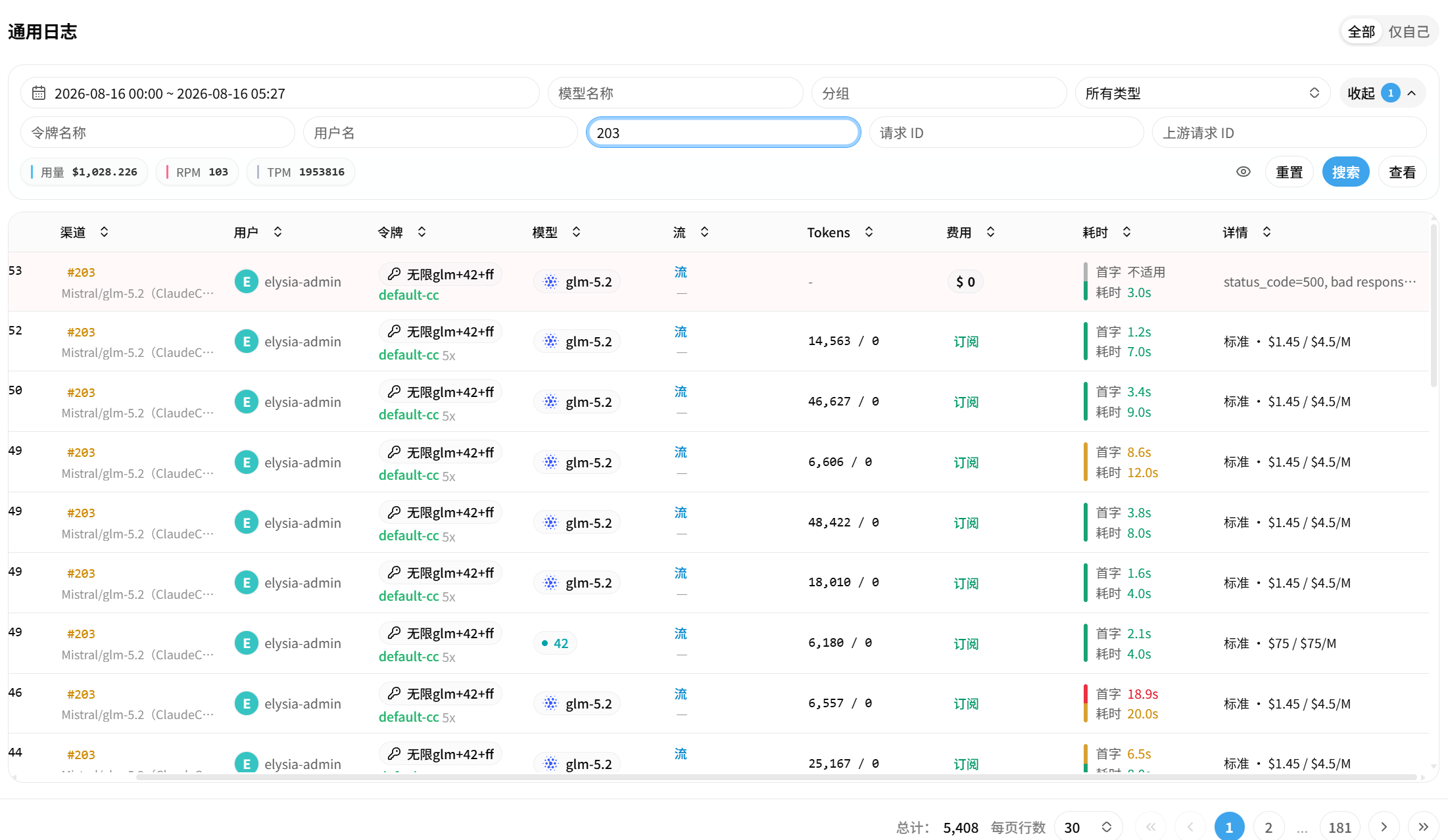Sort by the 流 column arrows
This screenshot has height=840, width=1448.
pyautogui.click(x=704, y=232)
